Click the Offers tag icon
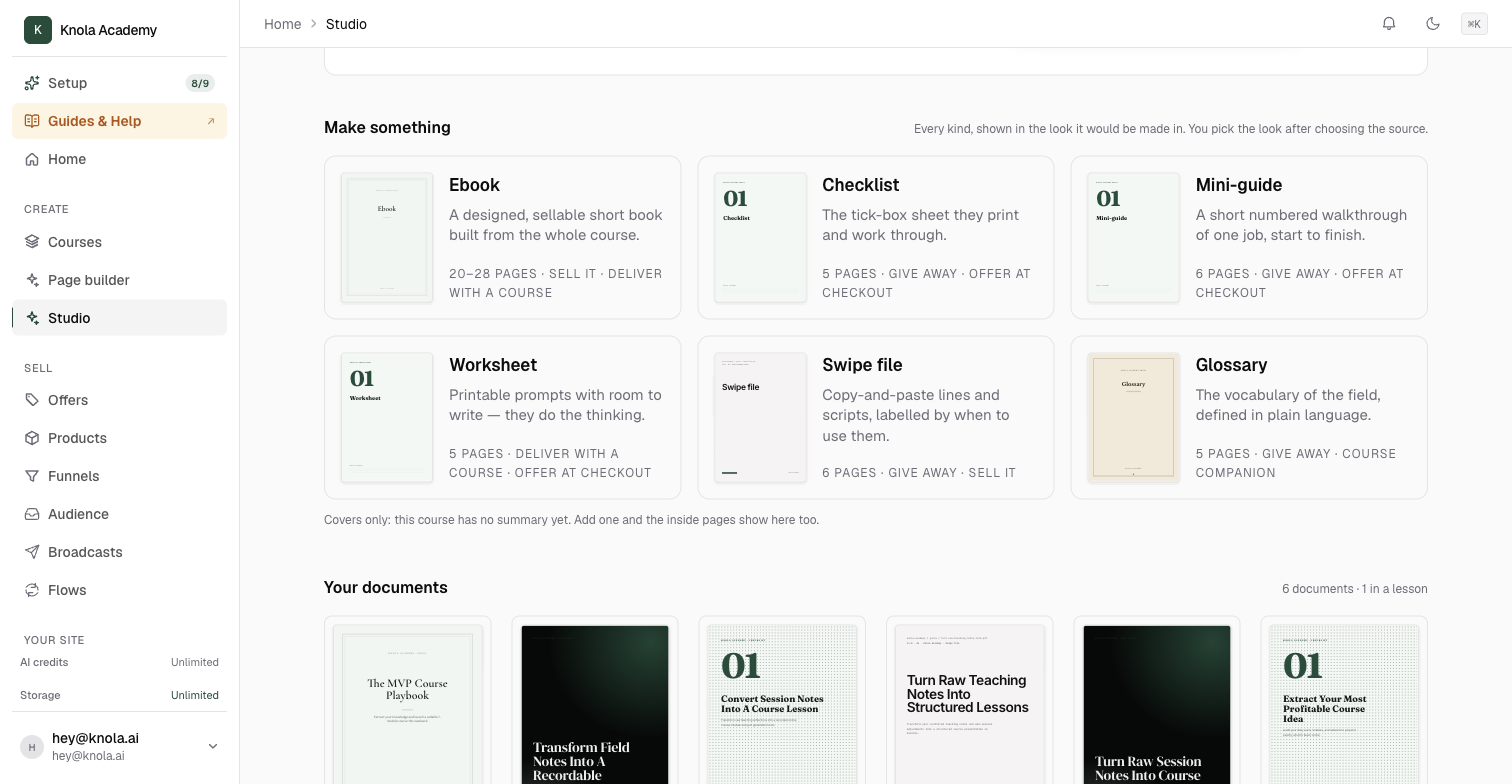Viewport: 1512px width, 784px height. click(32, 400)
